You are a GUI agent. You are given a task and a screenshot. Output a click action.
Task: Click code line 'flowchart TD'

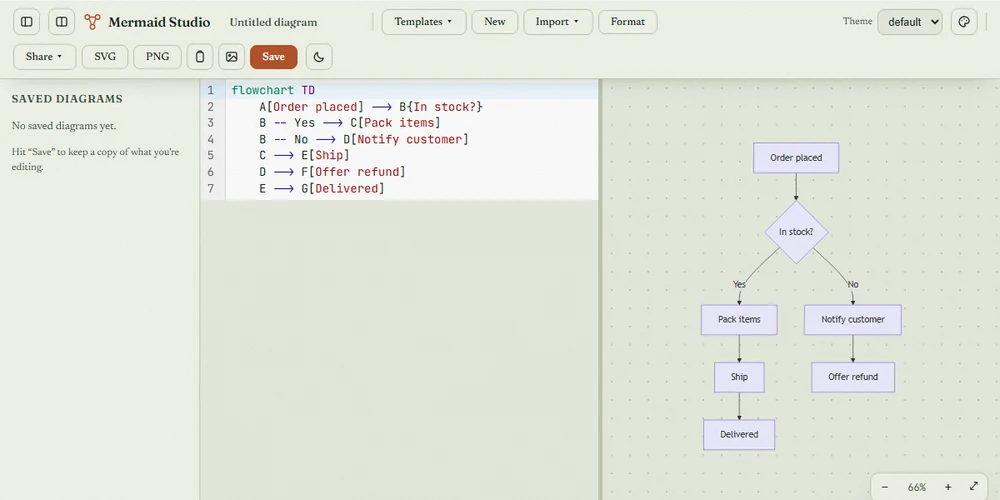coord(412,91)
